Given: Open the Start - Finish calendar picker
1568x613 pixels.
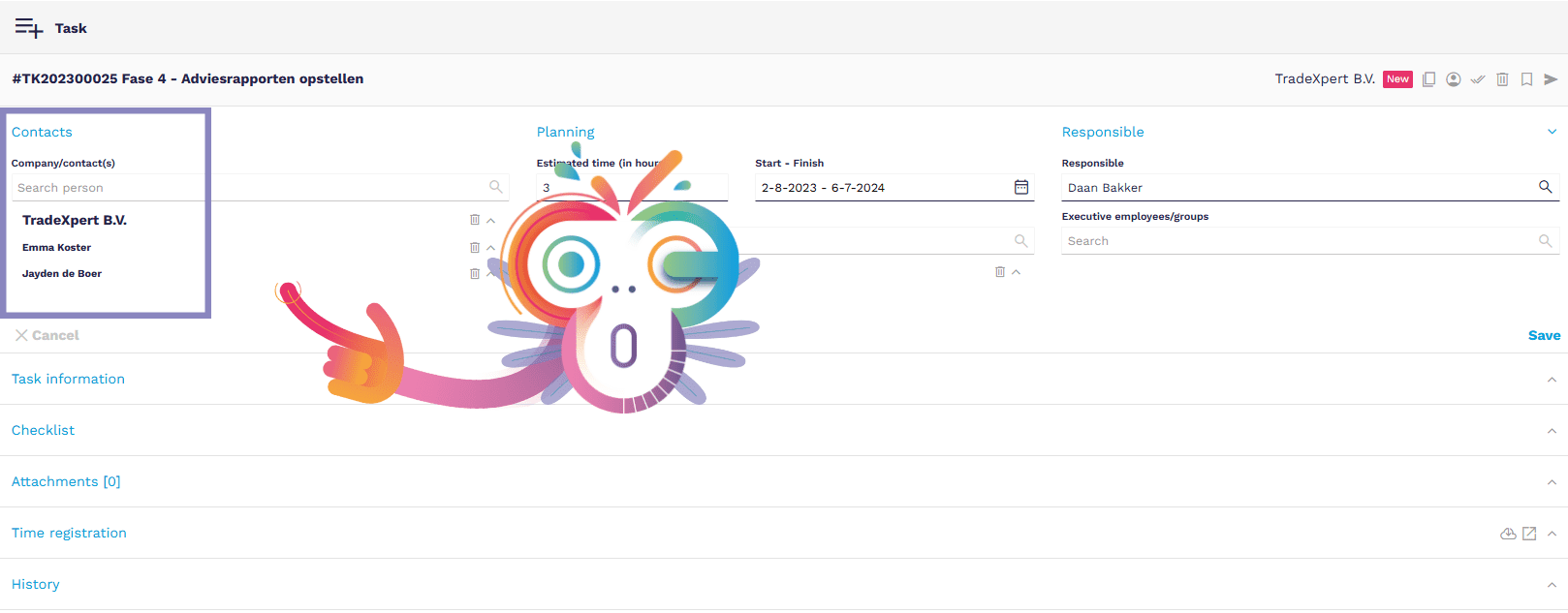Looking at the screenshot, I should pos(1020,187).
